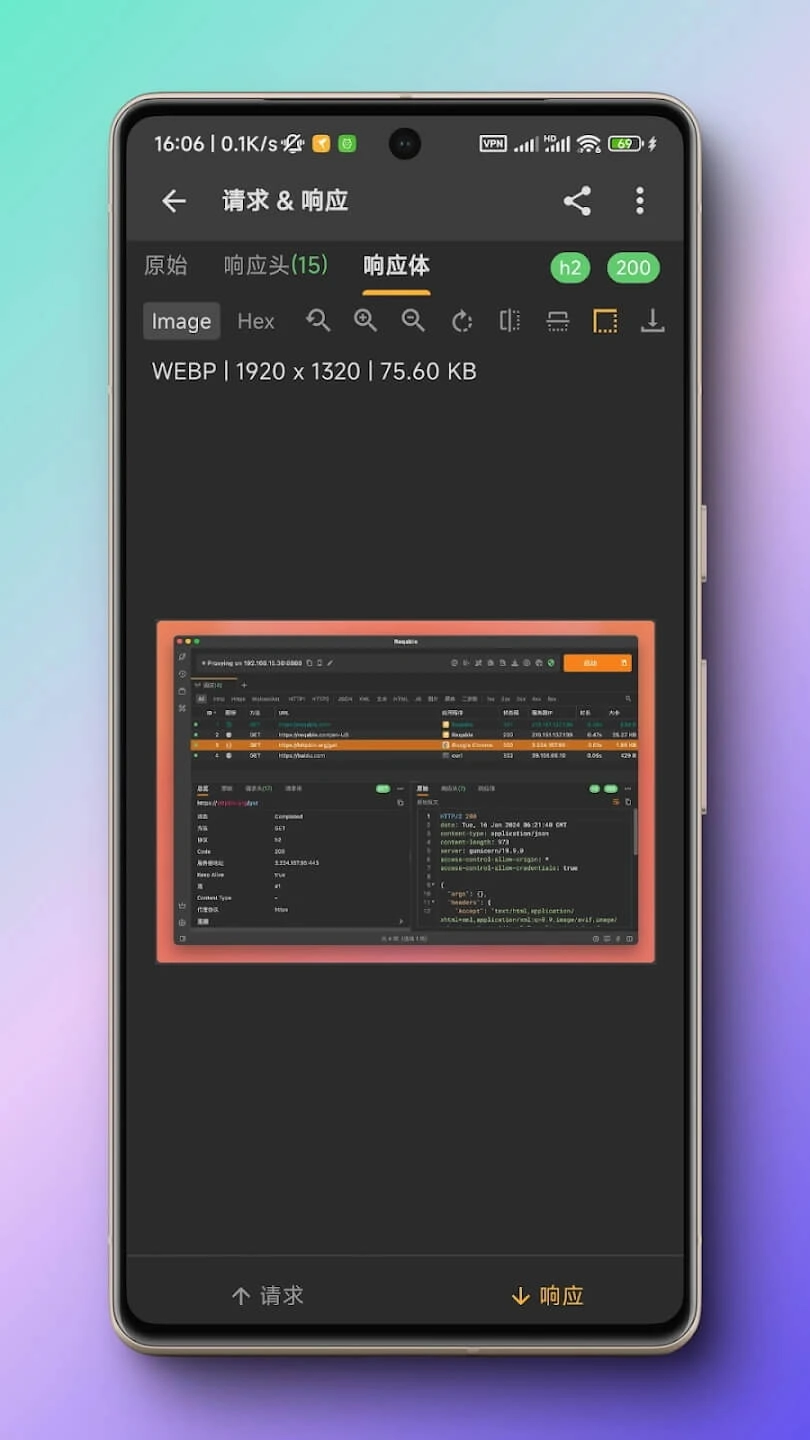Tap the 请求 button at bottom

click(267, 1296)
